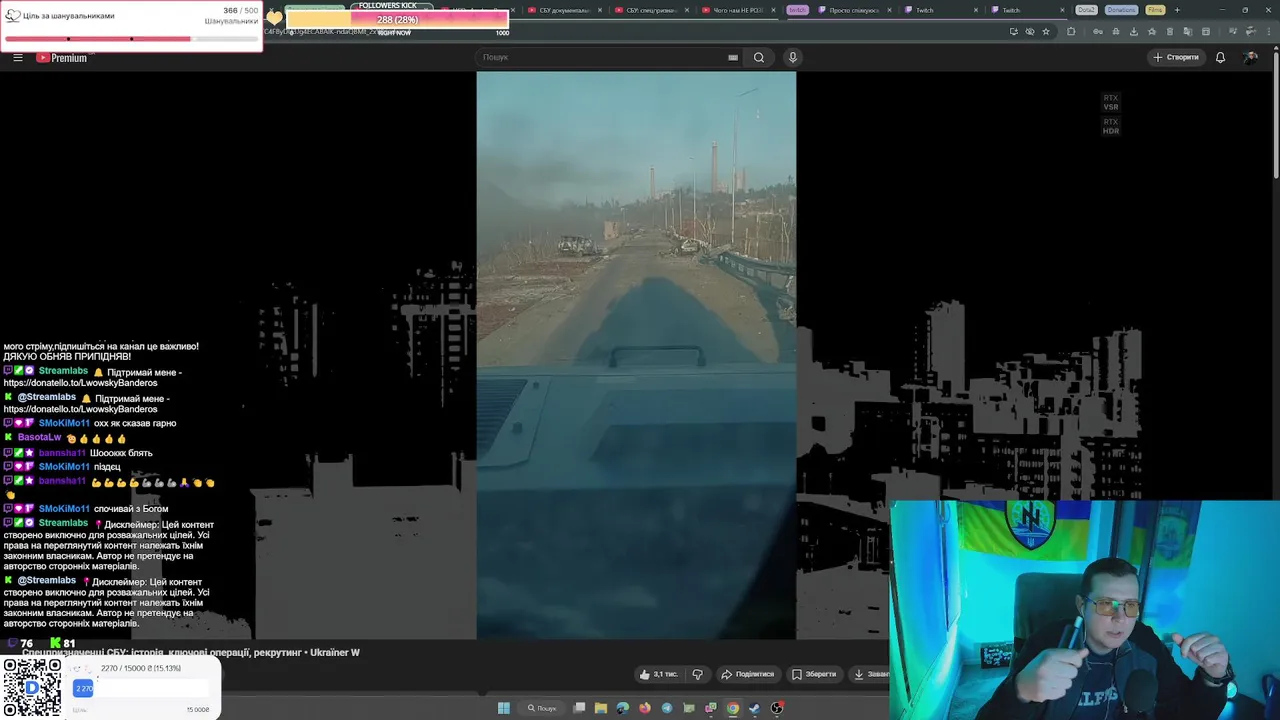Screen dimensions: 1280x720
Task: Open the Donations tab group
Action: pos(1121,10)
